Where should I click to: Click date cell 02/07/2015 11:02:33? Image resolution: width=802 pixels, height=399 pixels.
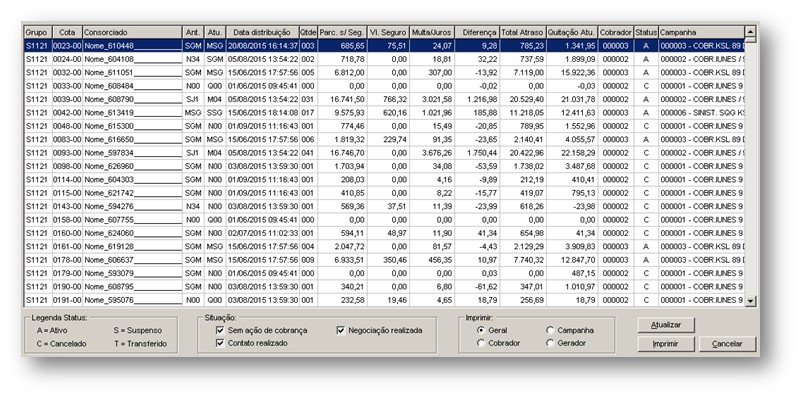point(262,233)
